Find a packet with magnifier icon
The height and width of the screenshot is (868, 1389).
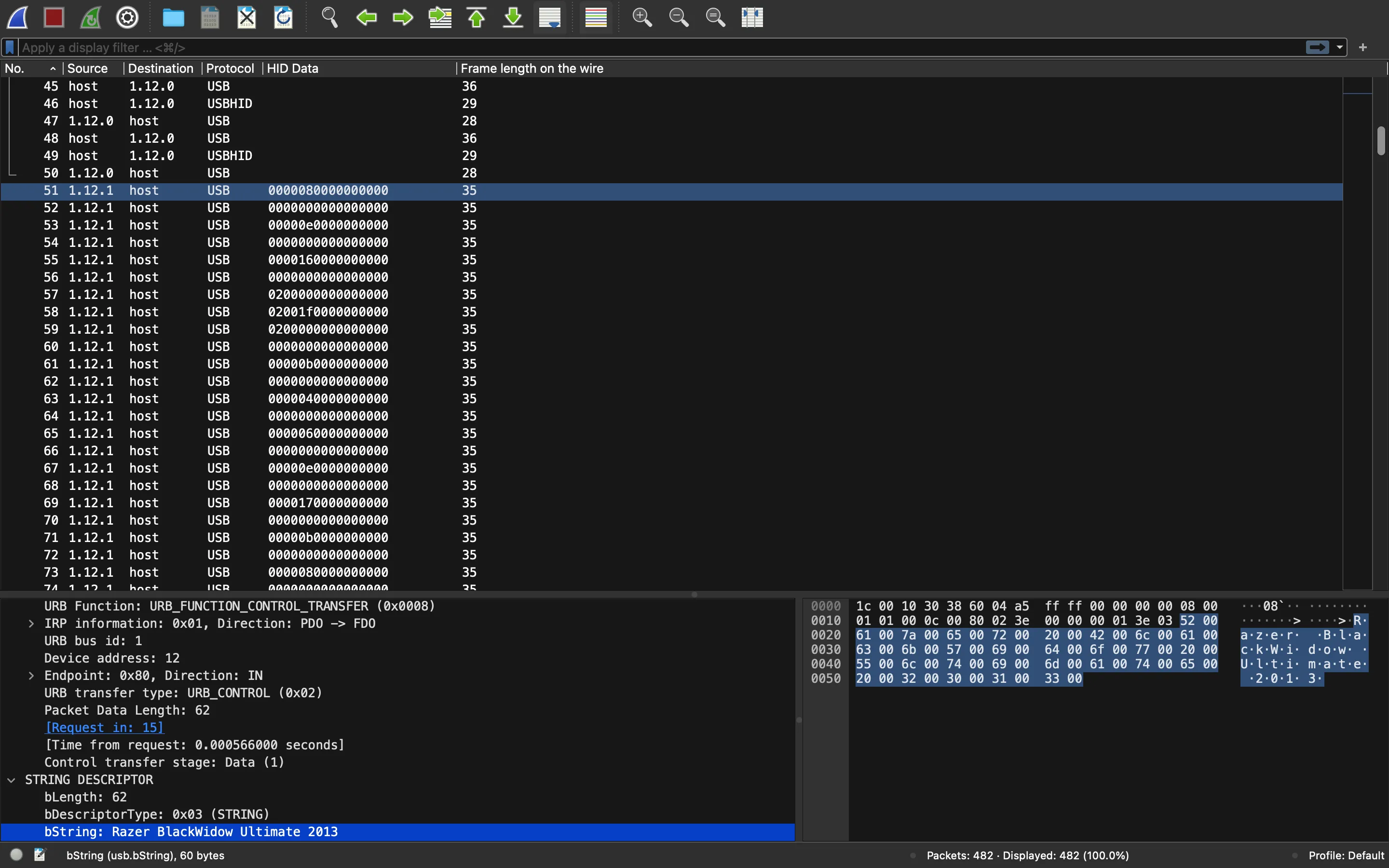329,17
